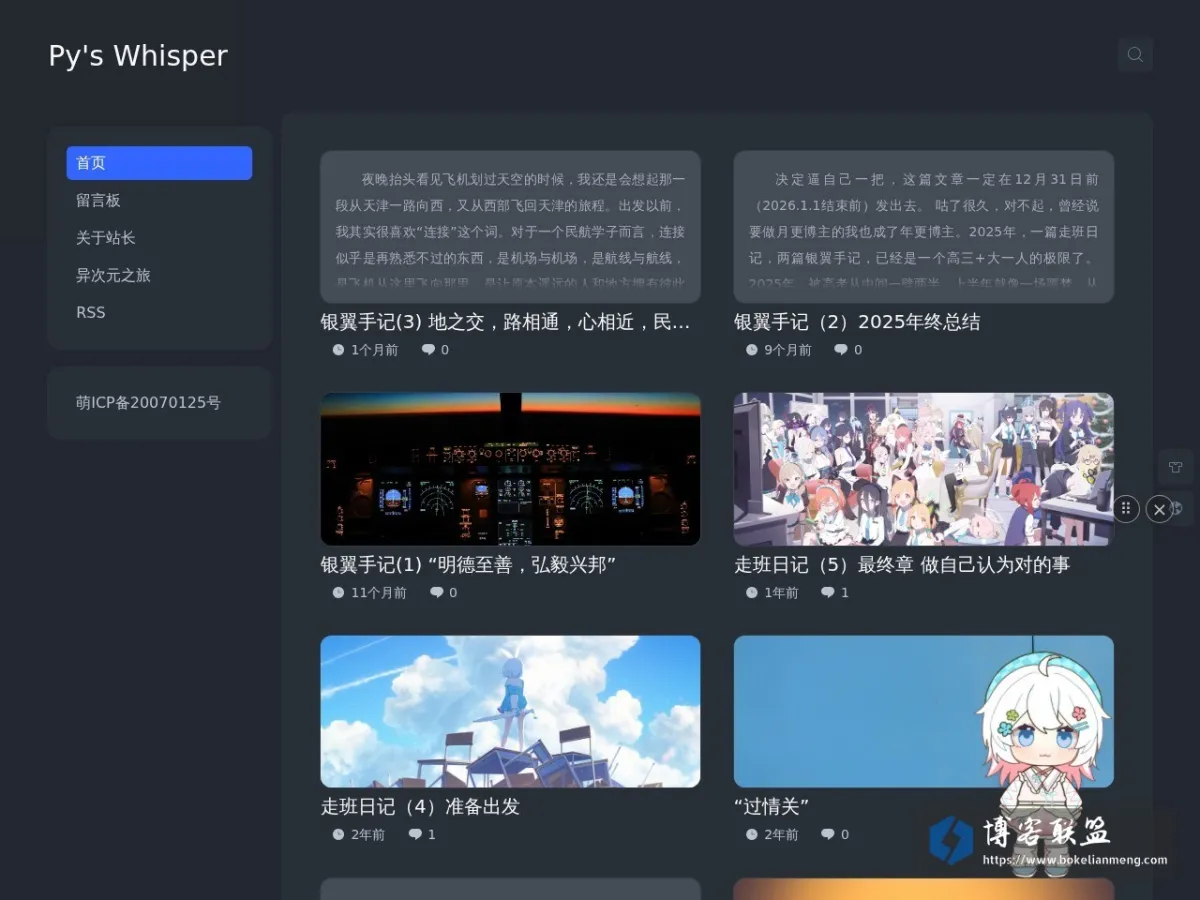Click comment bubble icon under 银翼手记(1)
This screenshot has width=1200, height=900.
coord(436,592)
